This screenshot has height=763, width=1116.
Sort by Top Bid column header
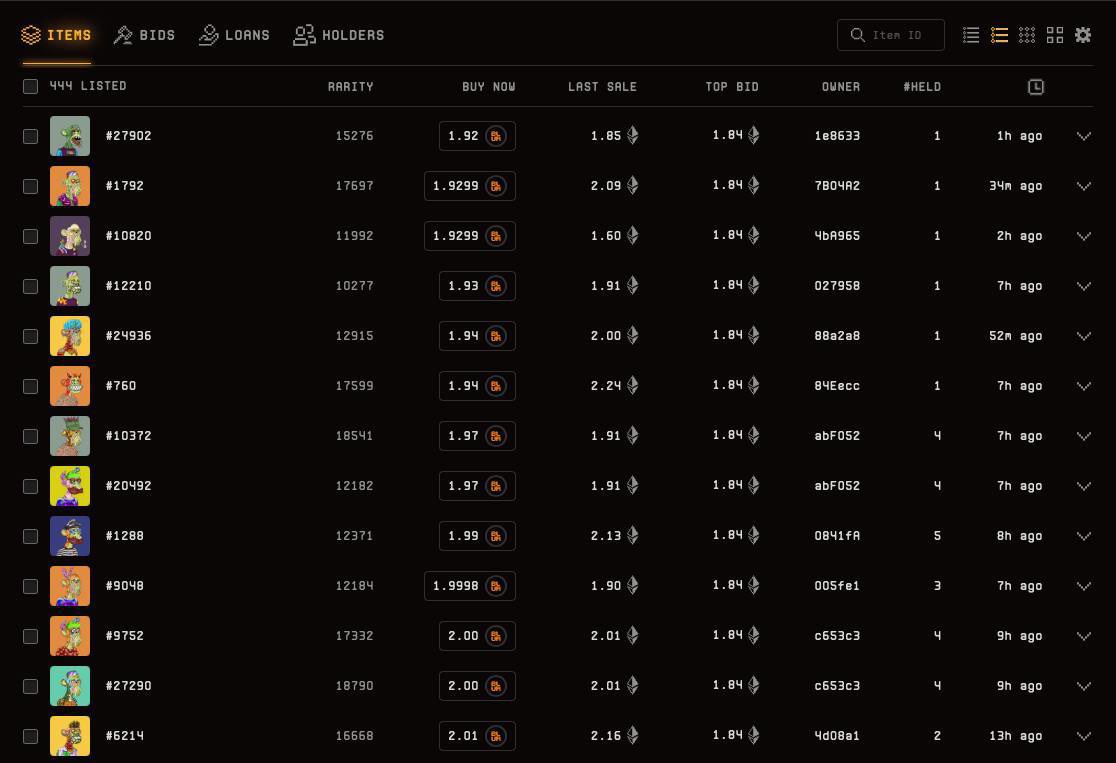point(732,87)
